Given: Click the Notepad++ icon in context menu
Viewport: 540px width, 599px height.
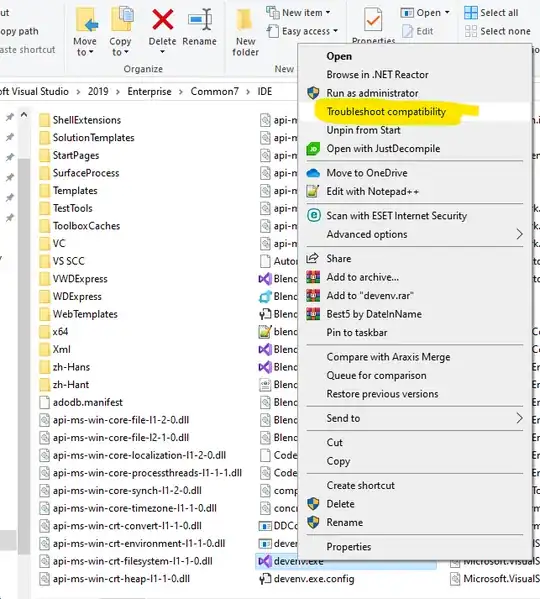Looking at the screenshot, I should [313, 191].
